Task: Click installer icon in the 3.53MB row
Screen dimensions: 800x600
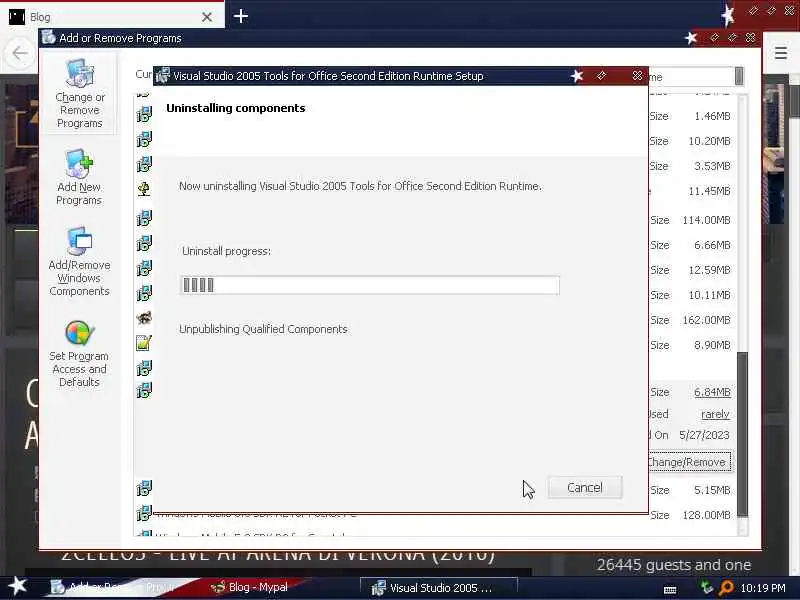Action: pos(144,164)
